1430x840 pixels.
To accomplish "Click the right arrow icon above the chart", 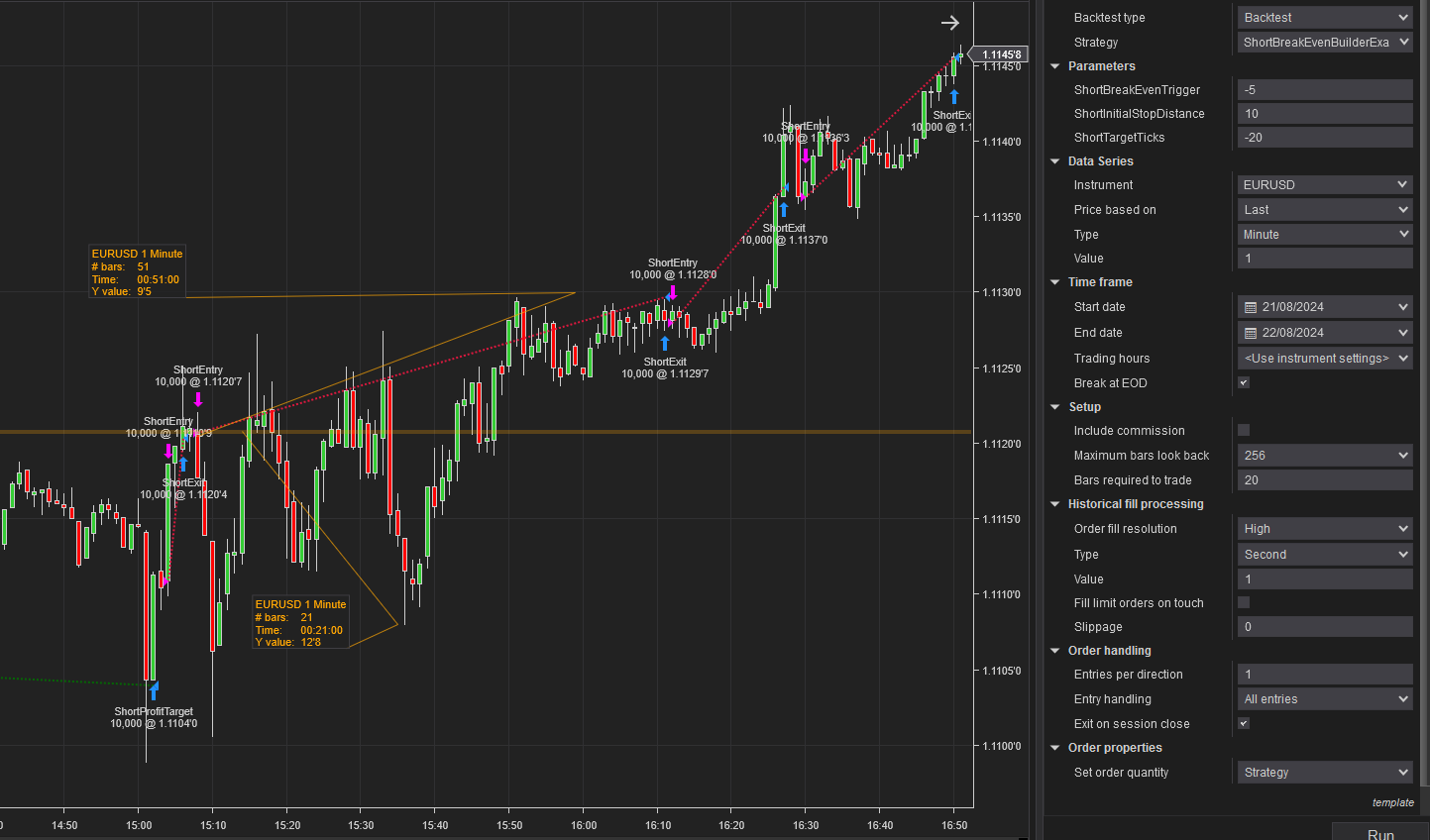I will click(949, 23).
